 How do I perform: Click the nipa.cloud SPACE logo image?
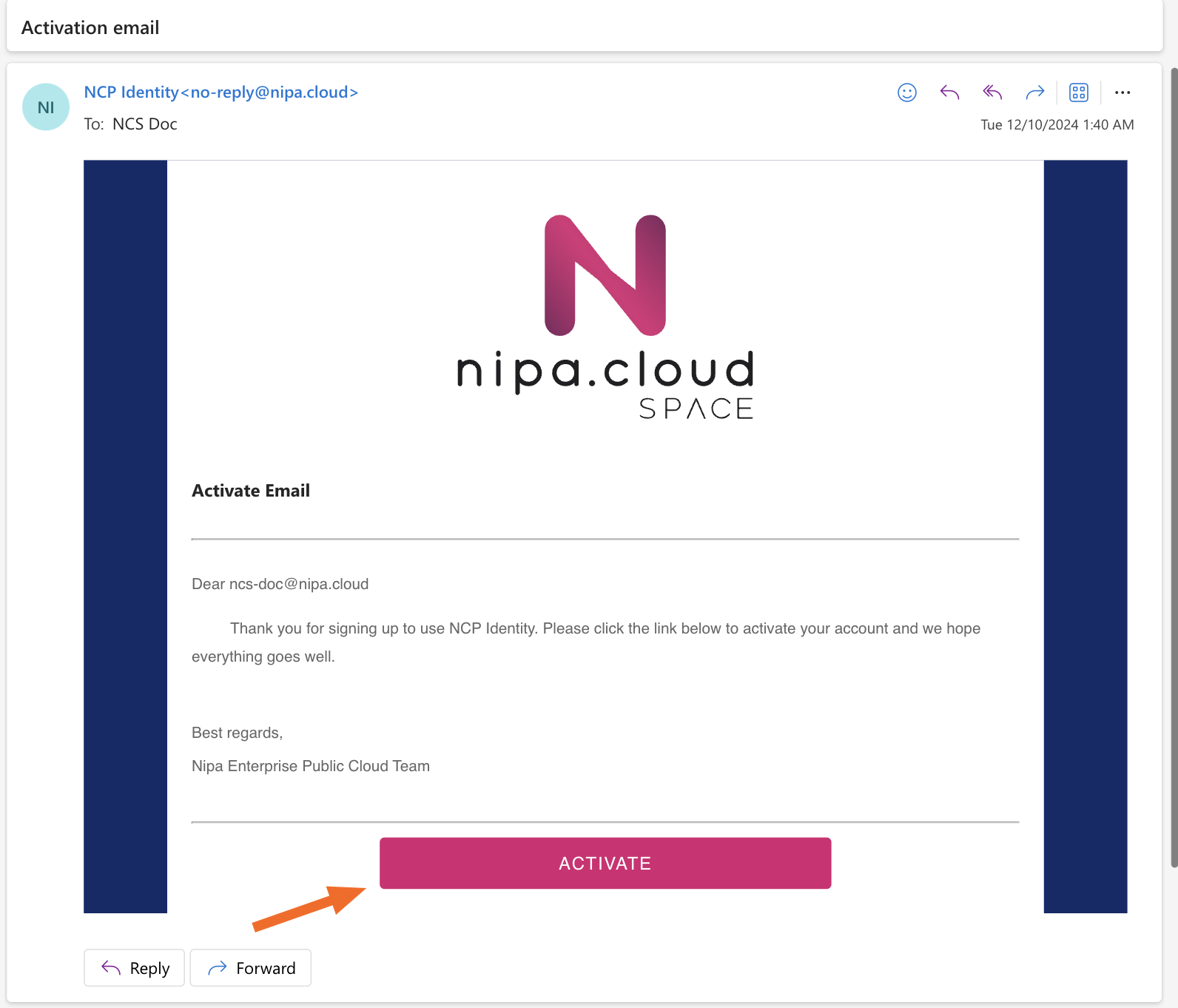[605, 318]
